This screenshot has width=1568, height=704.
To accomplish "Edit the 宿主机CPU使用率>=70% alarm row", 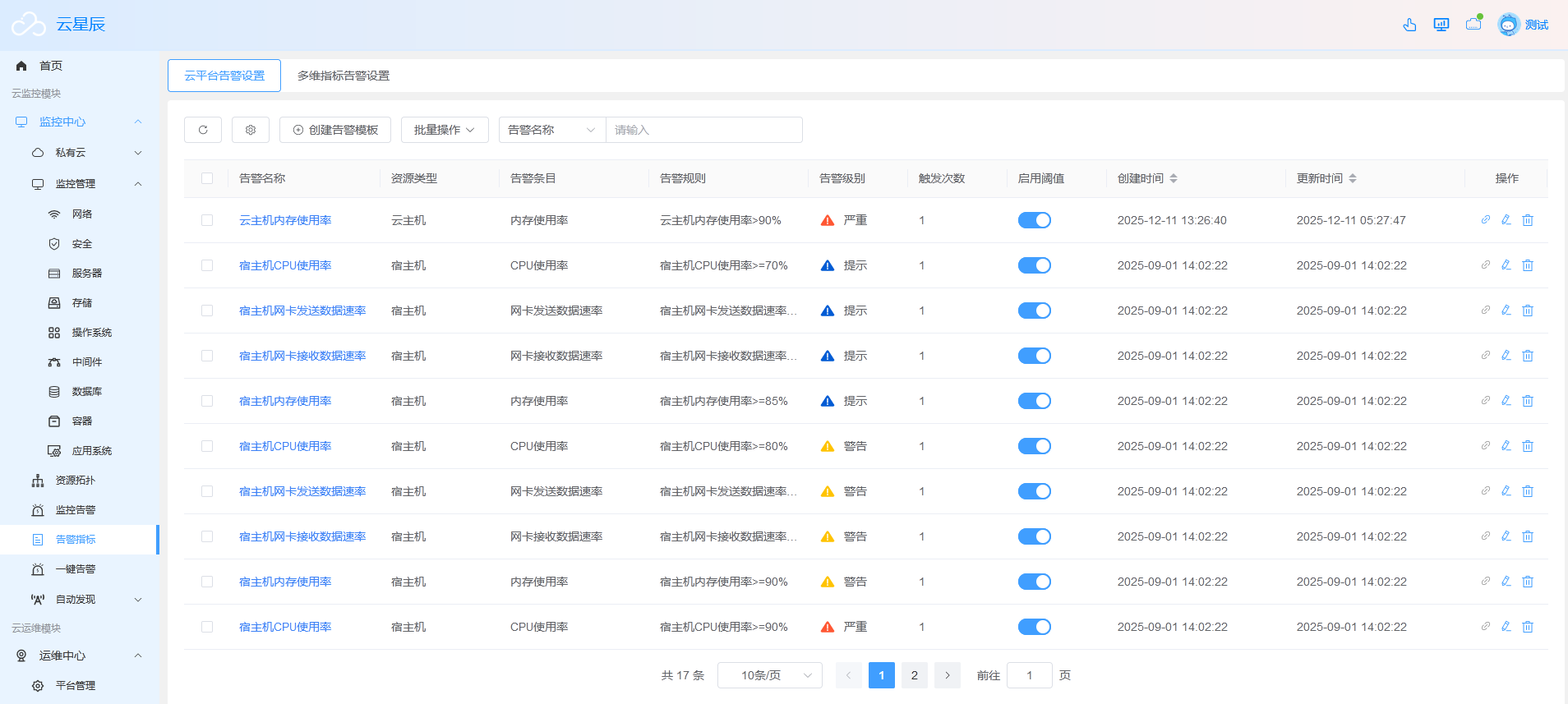I will pos(1506,265).
